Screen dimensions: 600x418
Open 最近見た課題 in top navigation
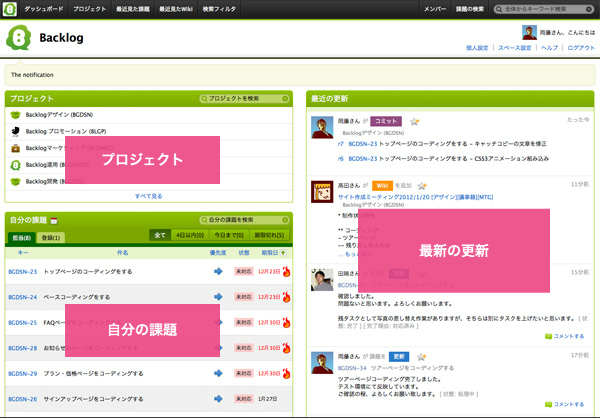point(133,9)
